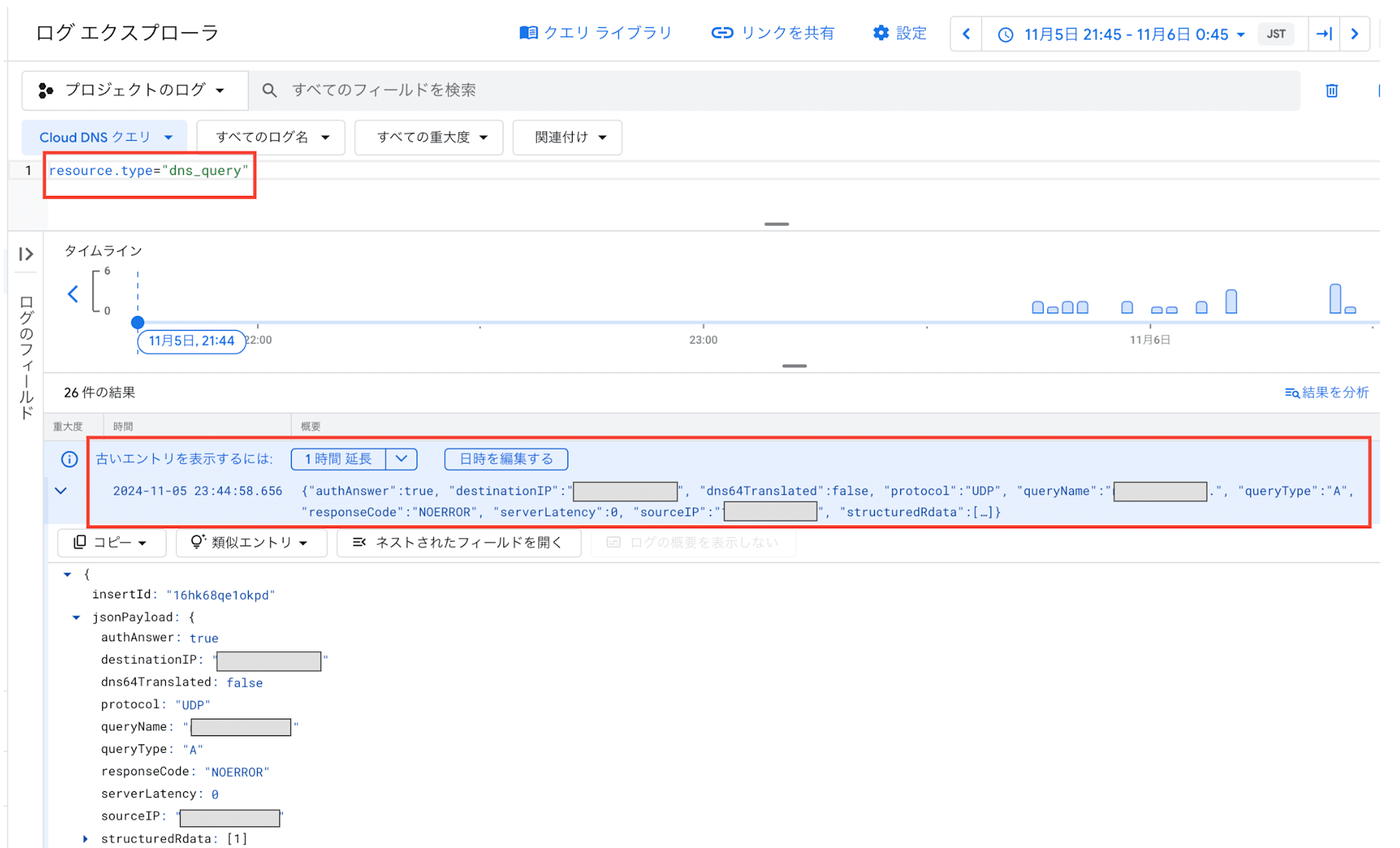Click ネストされたフィールドを開く button

click(x=458, y=542)
